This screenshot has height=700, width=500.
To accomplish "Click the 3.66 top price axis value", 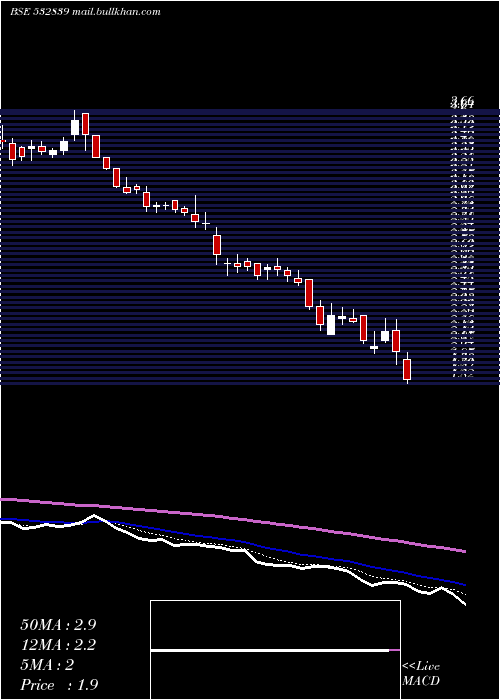I will [x=462, y=101].
